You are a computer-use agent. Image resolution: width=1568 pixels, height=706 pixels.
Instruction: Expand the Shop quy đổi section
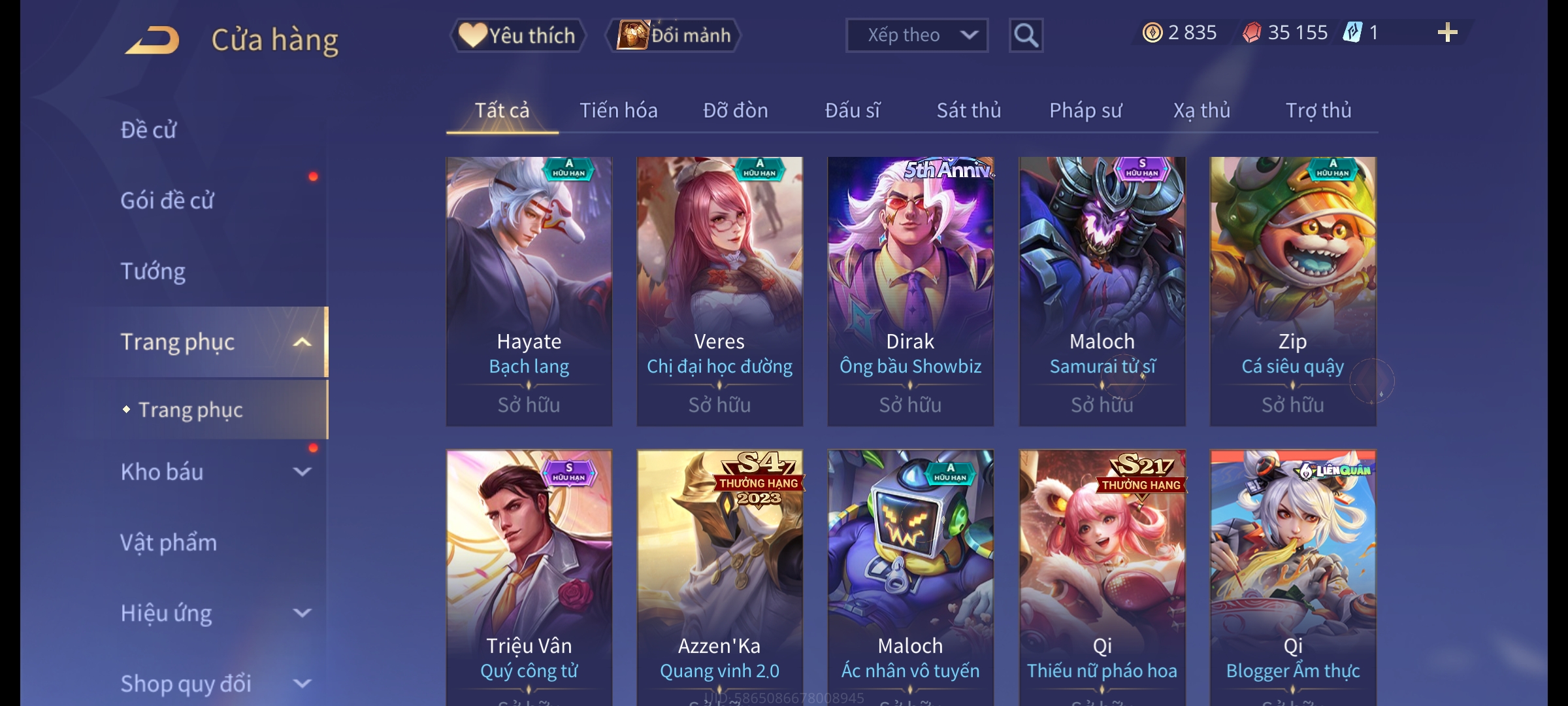pyautogui.click(x=302, y=683)
